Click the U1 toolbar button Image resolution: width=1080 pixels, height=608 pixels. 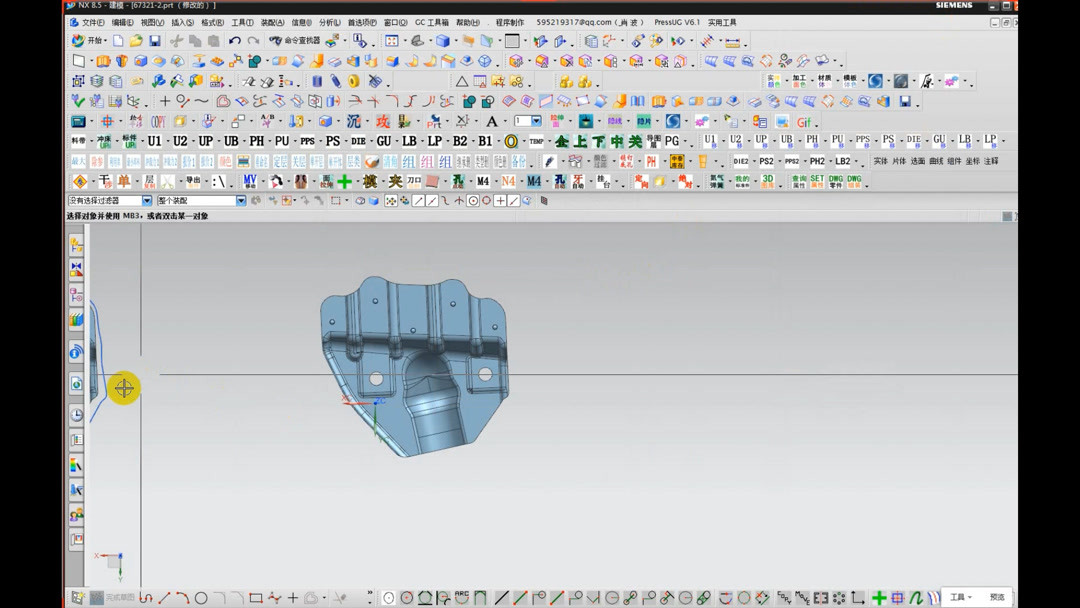click(154, 141)
